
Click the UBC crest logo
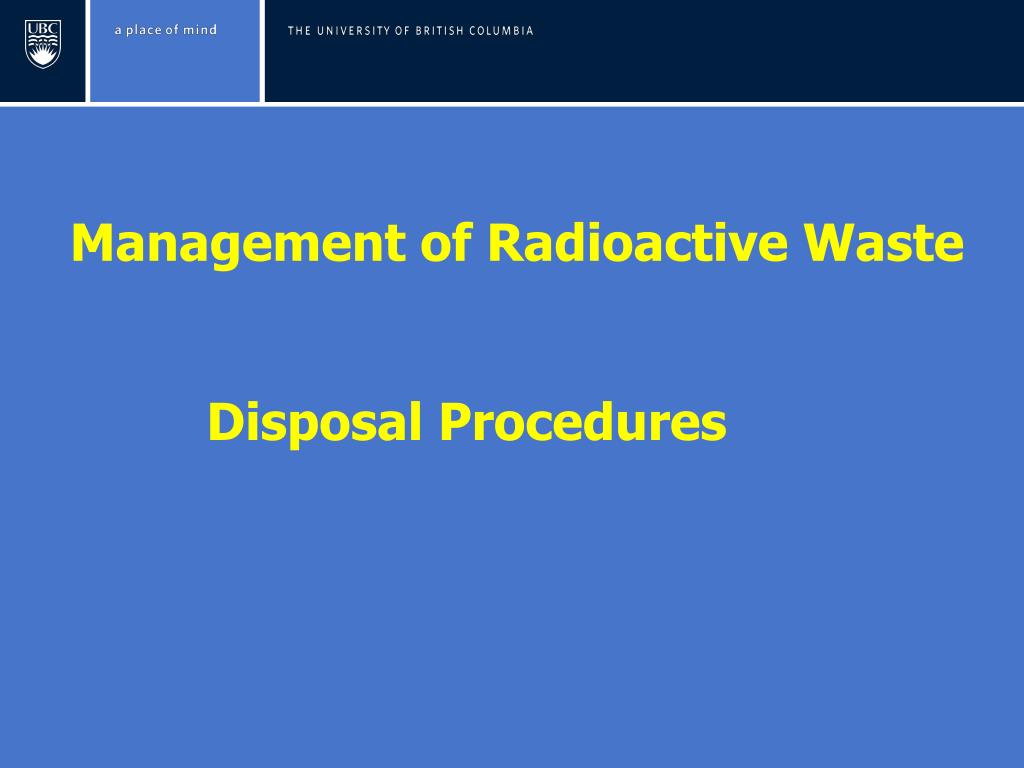[x=43, y=44]
